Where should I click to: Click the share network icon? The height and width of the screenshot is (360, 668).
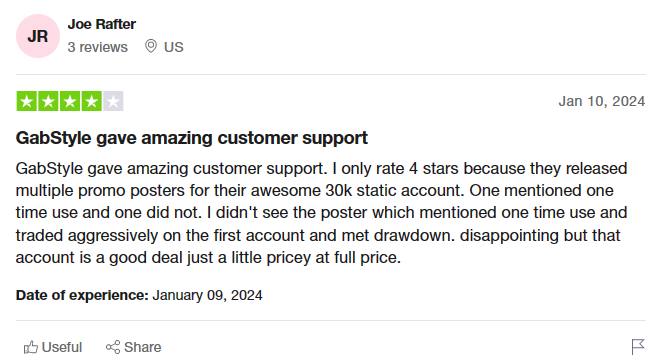click(x=113, y=347)
